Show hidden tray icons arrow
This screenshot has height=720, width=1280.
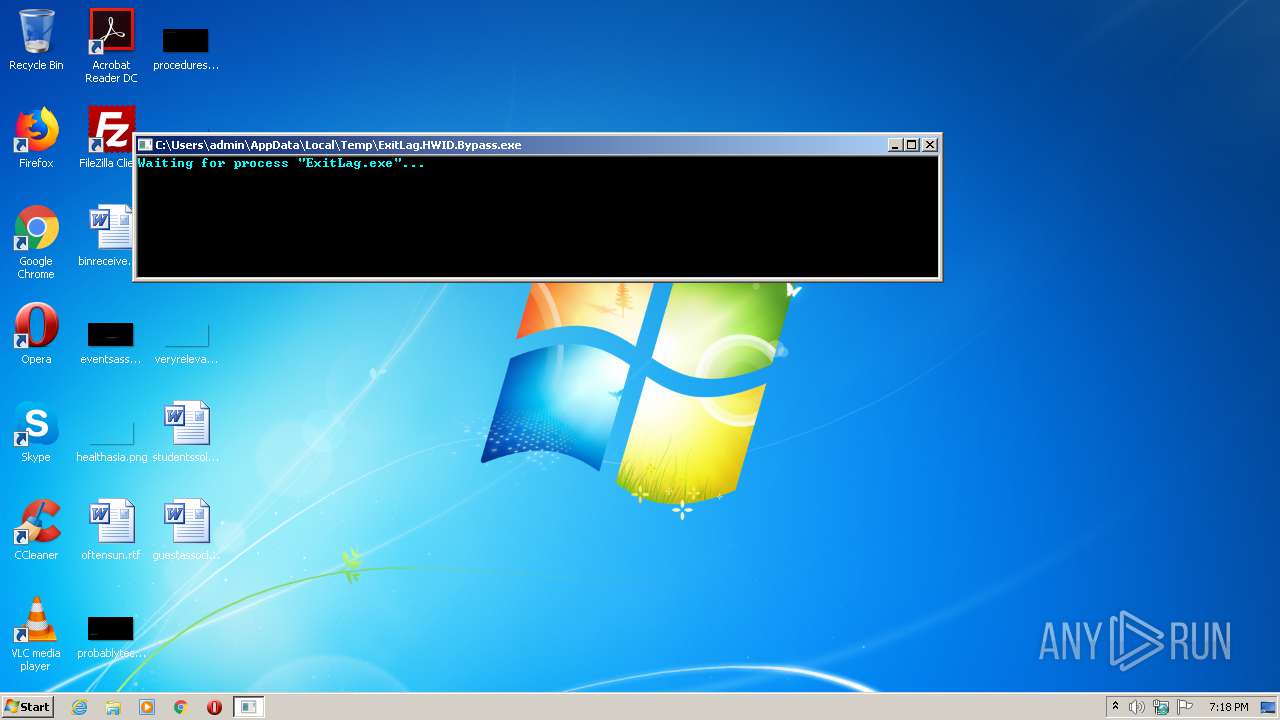[x=1116, y=707]
